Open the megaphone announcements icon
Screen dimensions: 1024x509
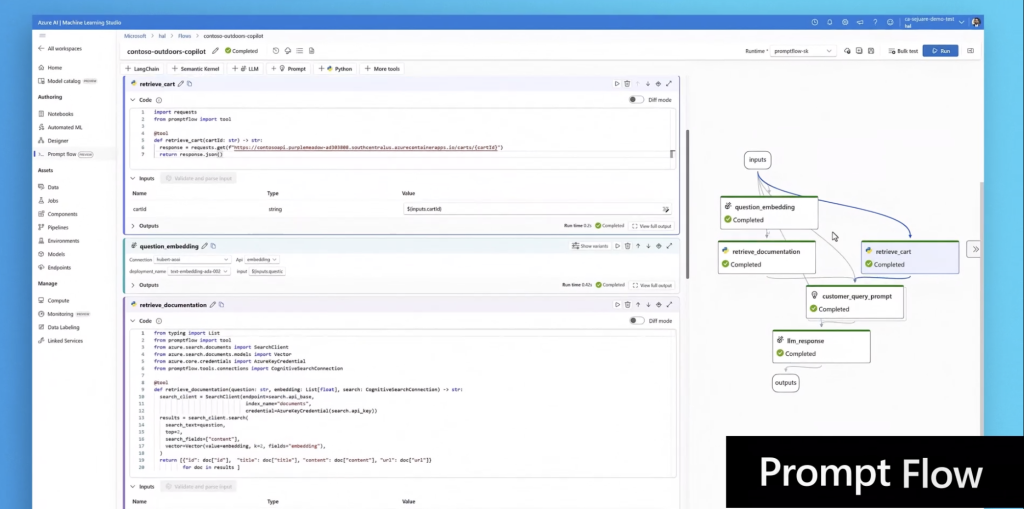pyautogui.click(x=860, y=22)
